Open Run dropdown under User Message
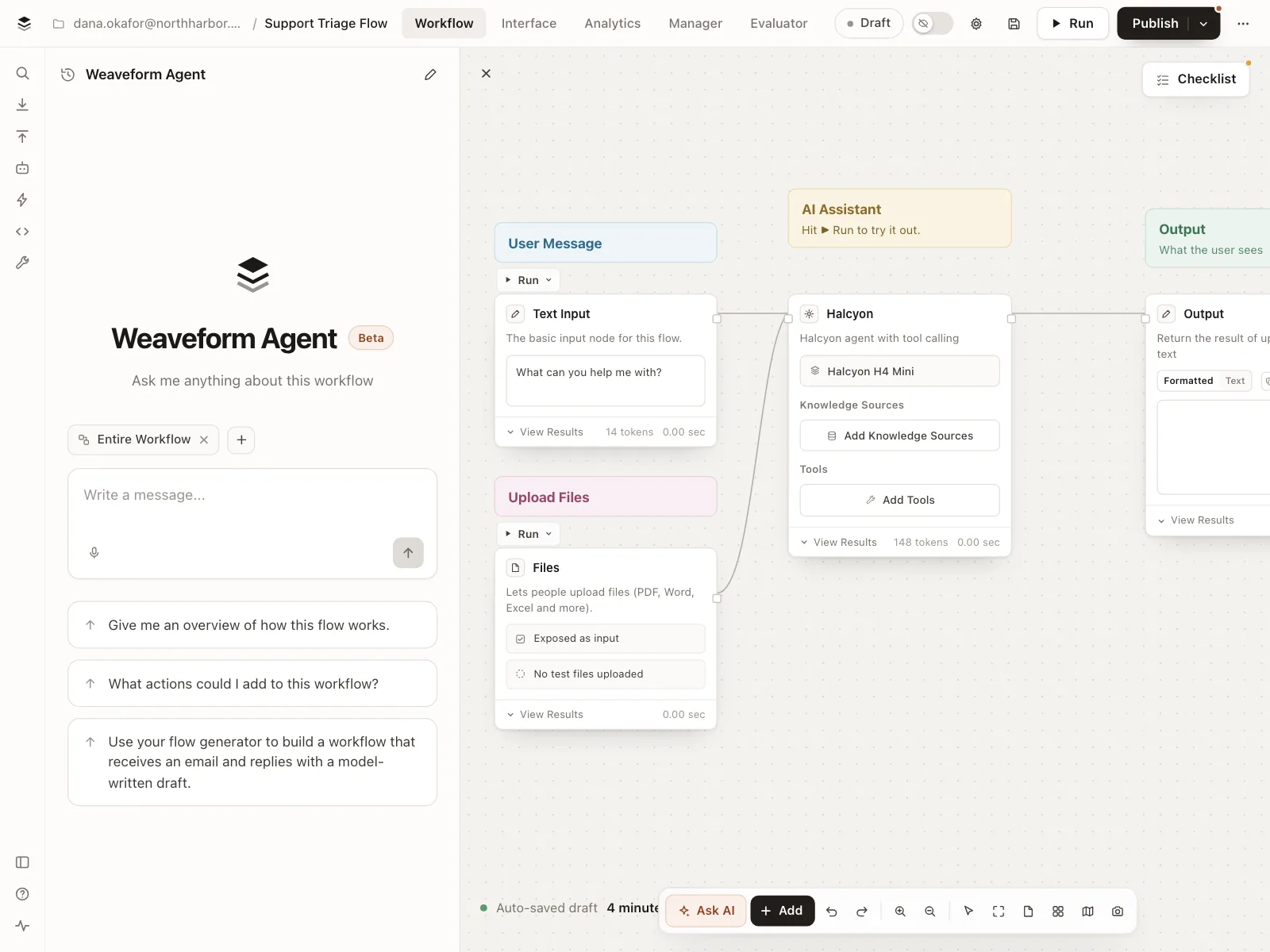Image resolution: width=1270 pixels, height=952 pixels. (529, 280)
